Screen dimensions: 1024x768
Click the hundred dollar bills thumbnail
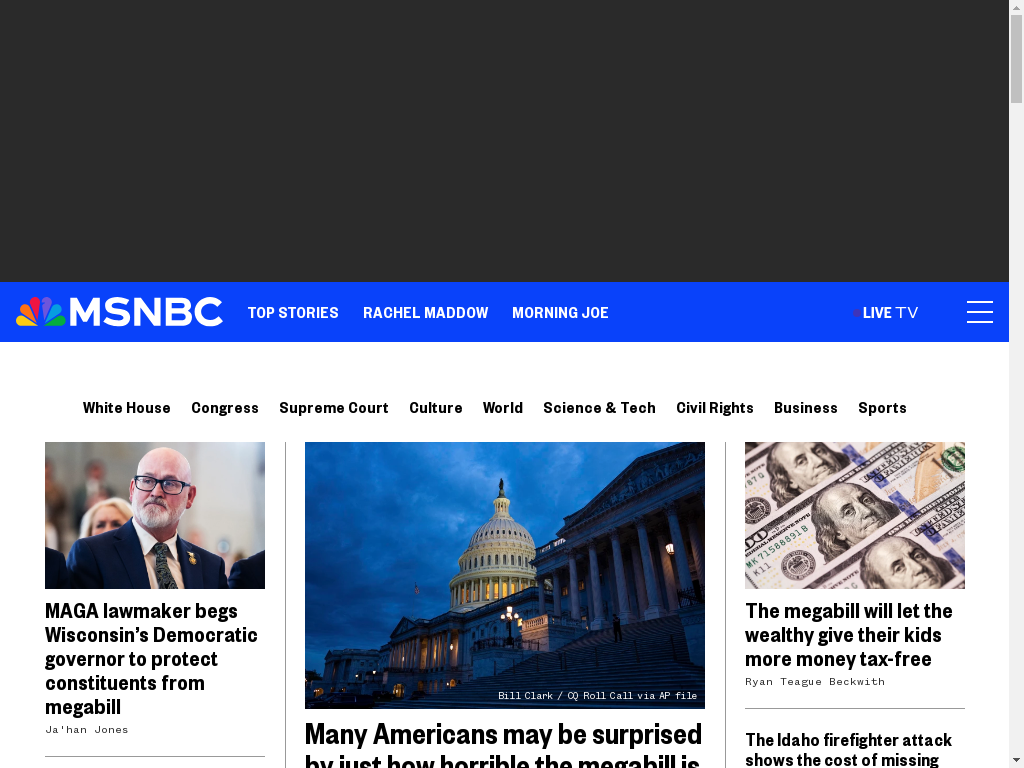855,515
